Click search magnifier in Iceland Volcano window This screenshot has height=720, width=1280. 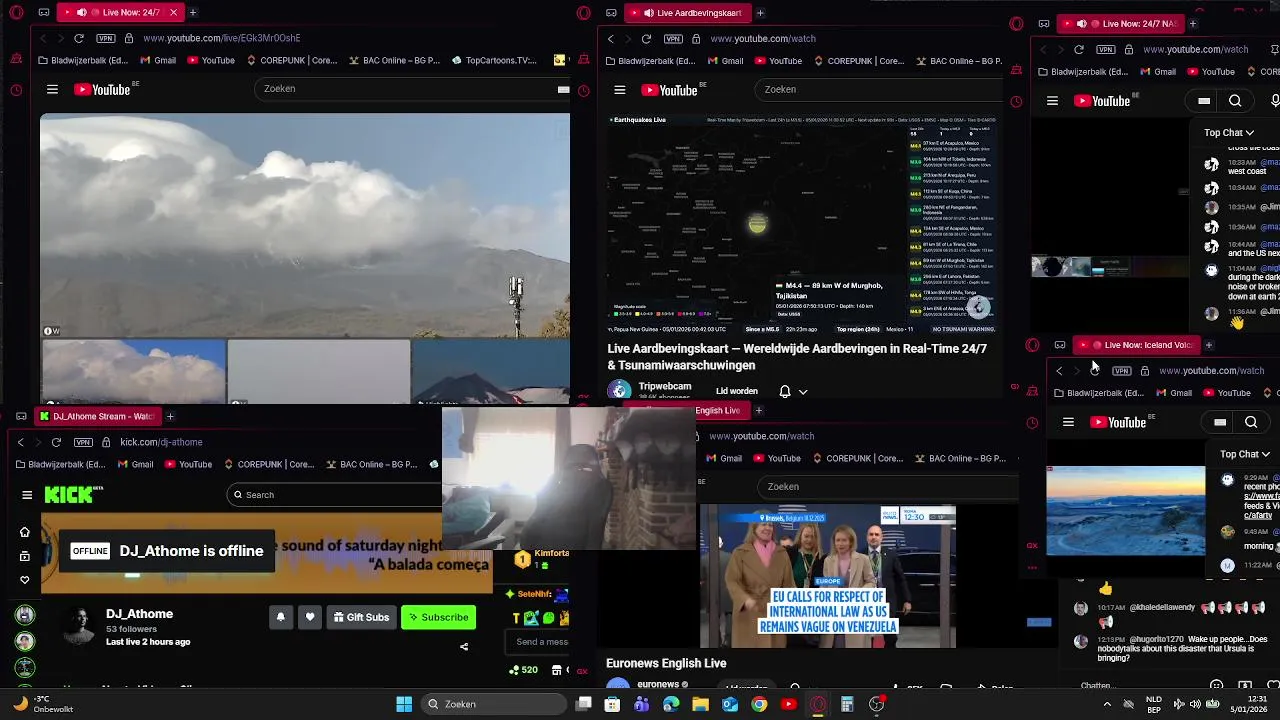(1251, 422)
